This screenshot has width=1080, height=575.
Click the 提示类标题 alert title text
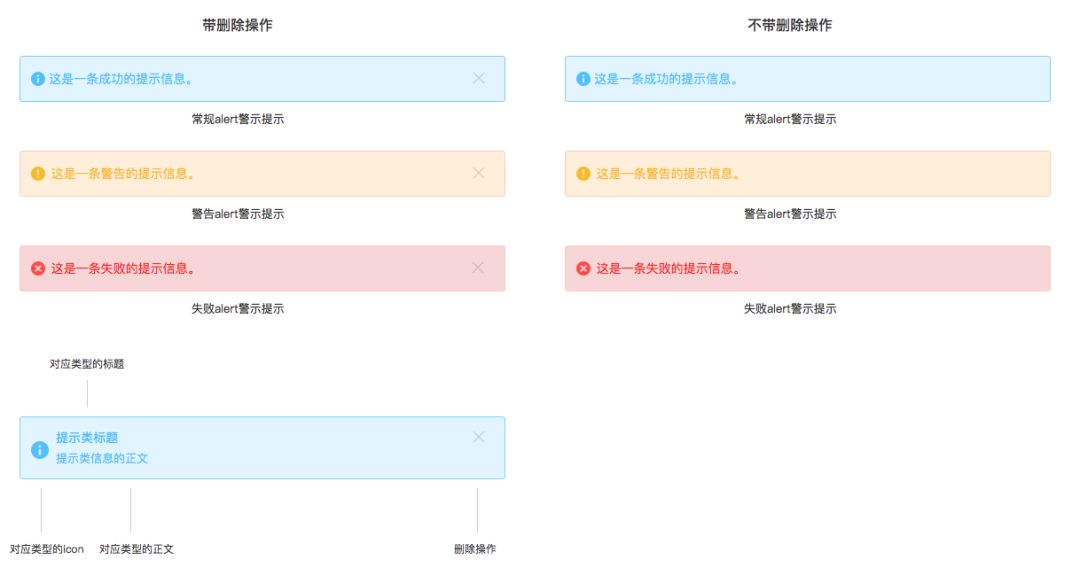[87, 438]
